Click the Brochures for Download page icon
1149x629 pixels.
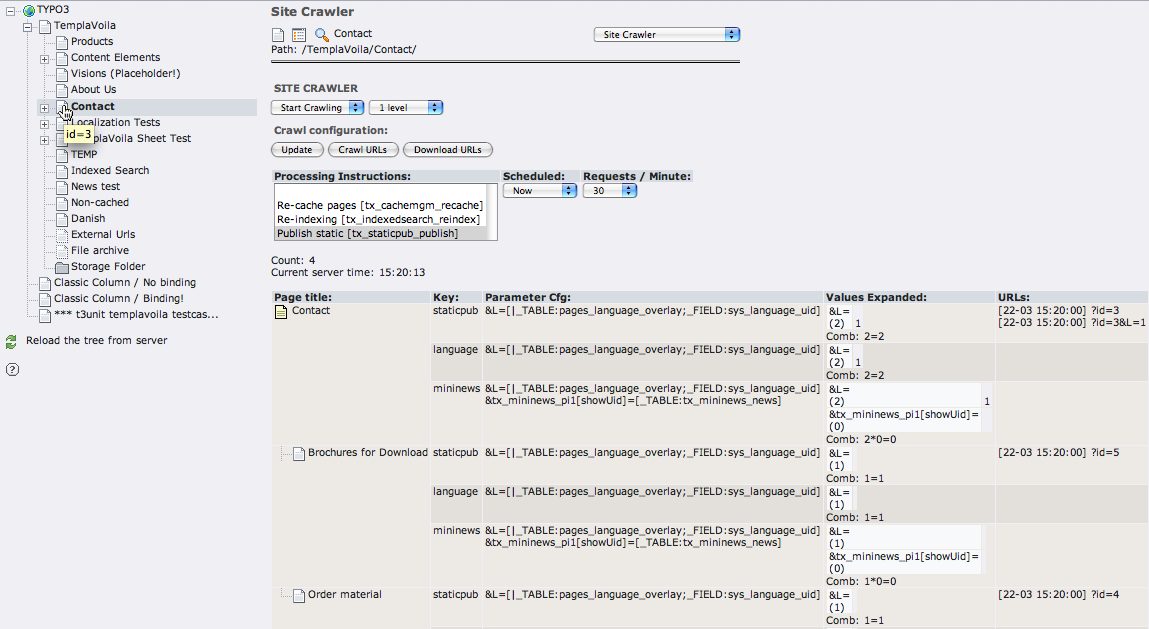click(x=298, y=454)
